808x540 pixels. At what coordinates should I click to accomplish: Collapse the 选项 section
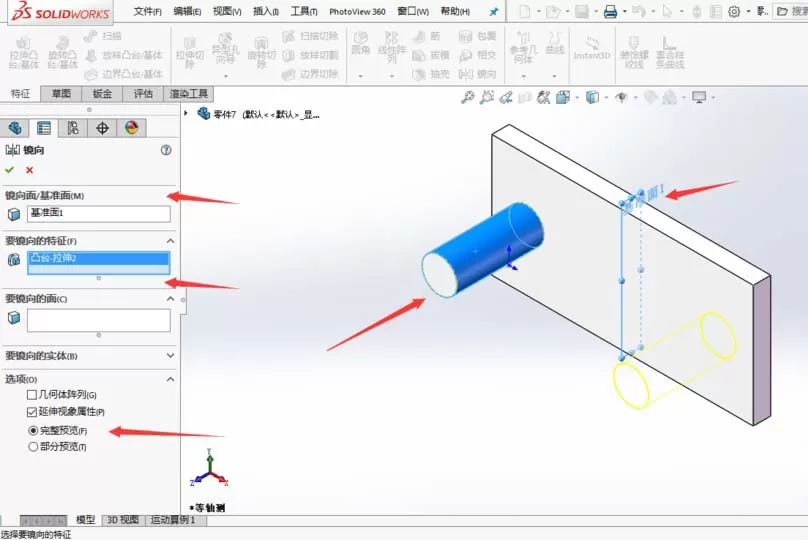(171, 379)
